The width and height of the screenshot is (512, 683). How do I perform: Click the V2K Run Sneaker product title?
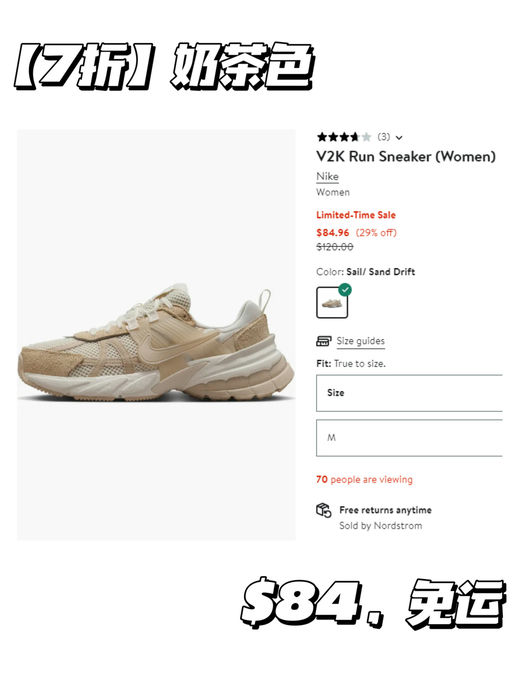pos(406,156)
